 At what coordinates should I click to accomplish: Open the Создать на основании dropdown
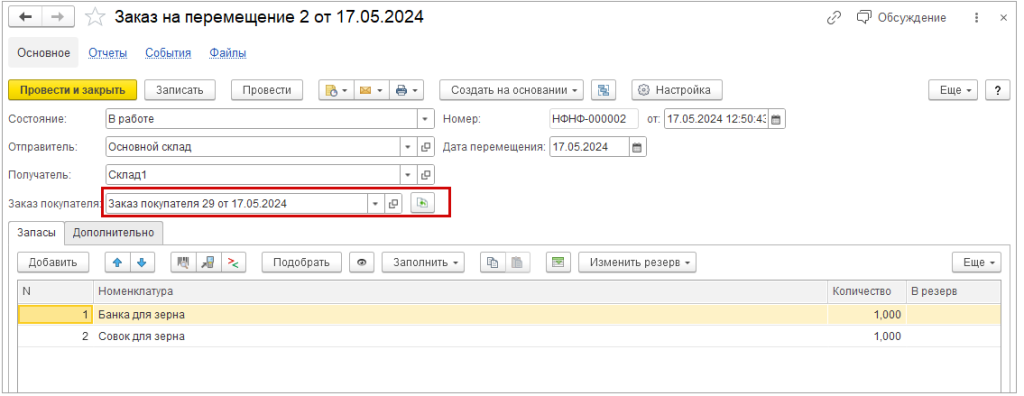[x=511, y=90]
